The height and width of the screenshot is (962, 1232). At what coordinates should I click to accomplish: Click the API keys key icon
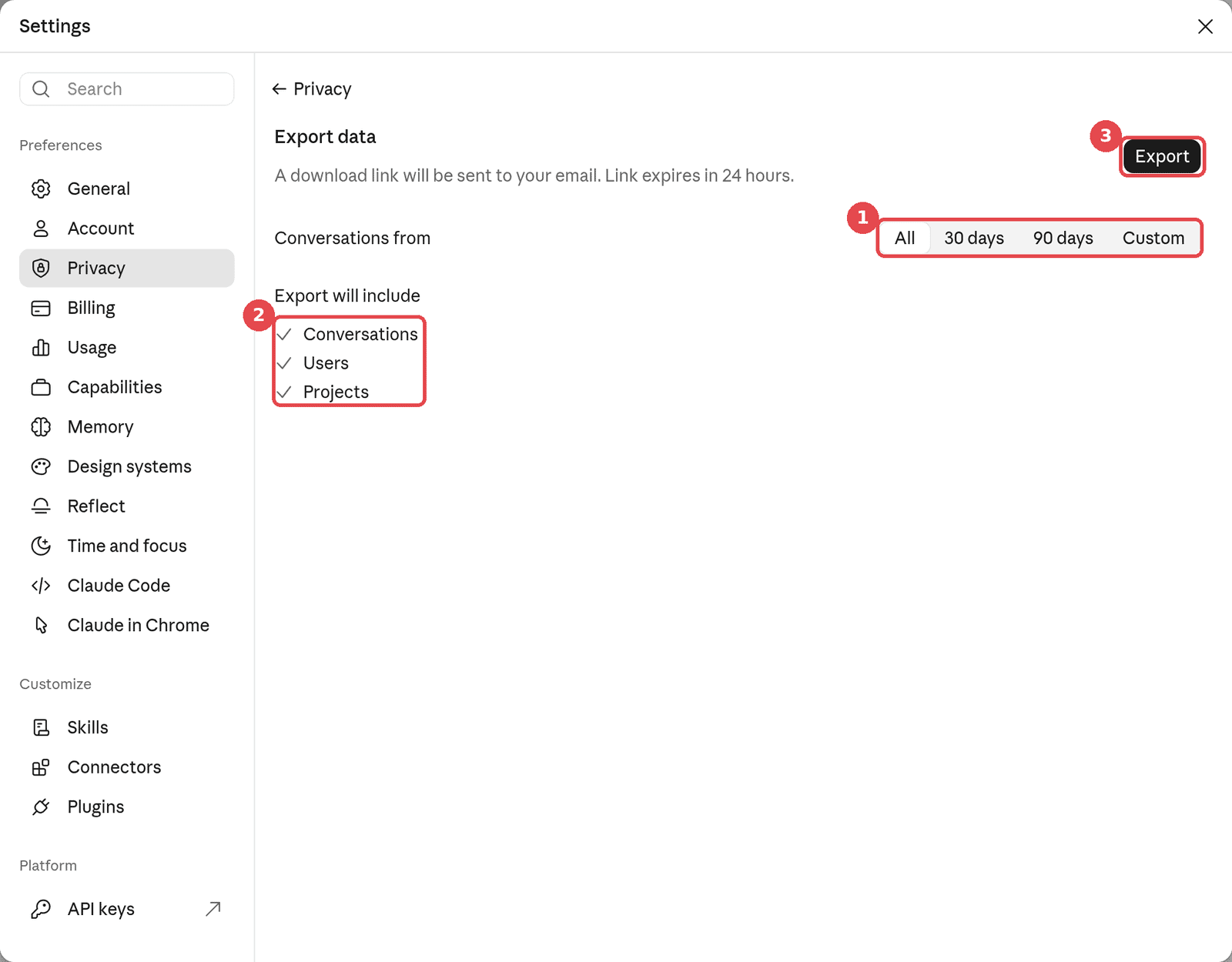41,909
